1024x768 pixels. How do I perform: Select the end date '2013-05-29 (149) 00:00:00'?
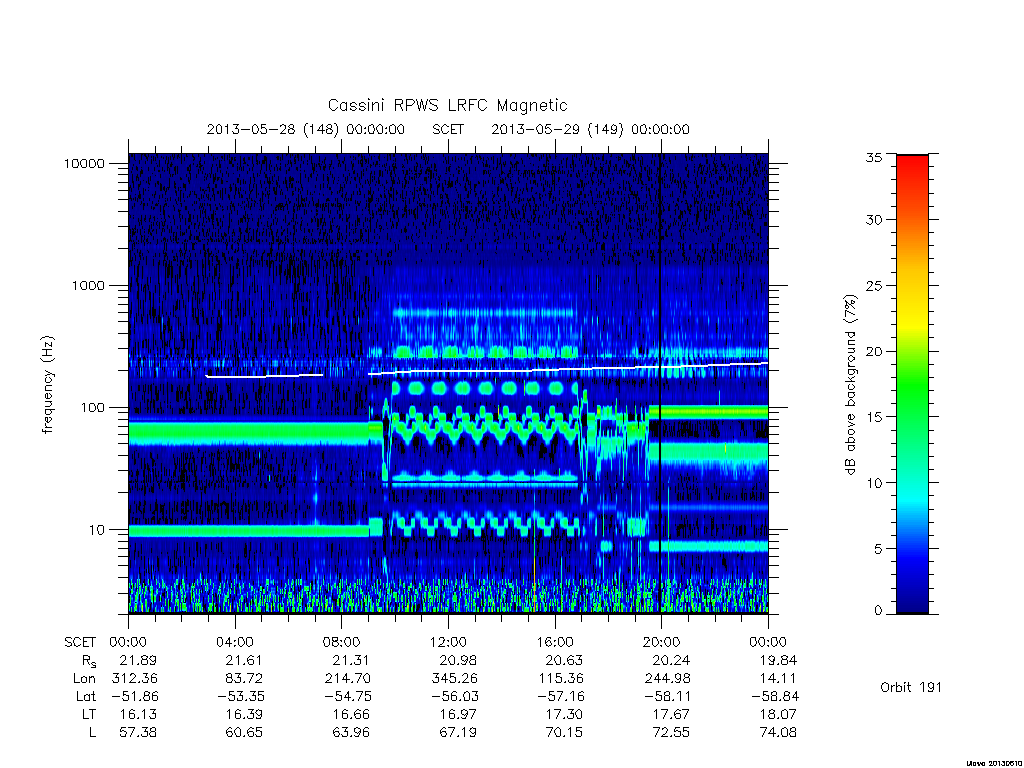(590, 129)
